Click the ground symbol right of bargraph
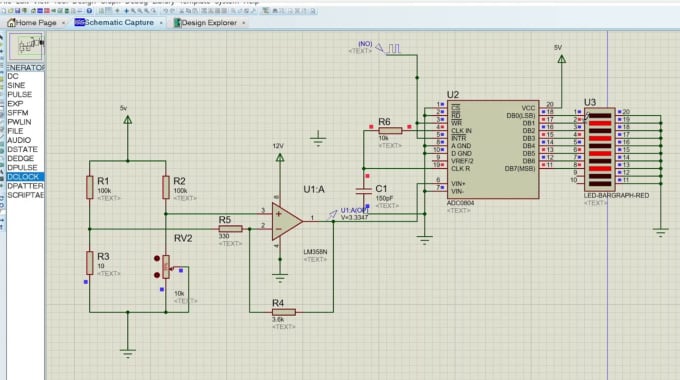 [660, 233]
